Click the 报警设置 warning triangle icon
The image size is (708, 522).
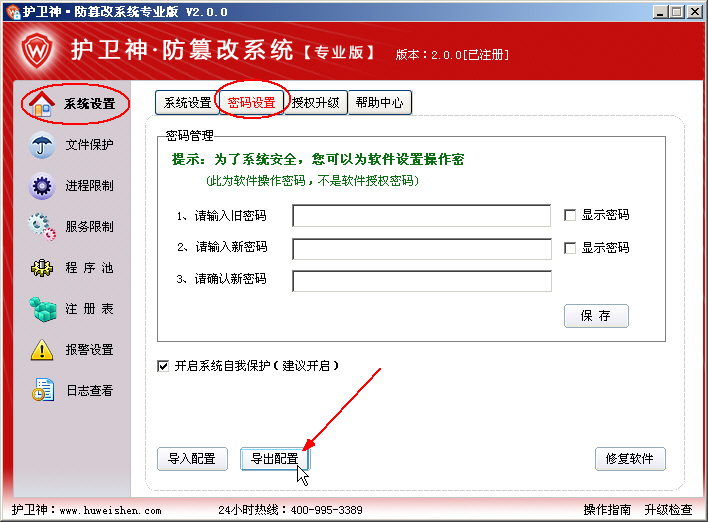coord(42,350)
